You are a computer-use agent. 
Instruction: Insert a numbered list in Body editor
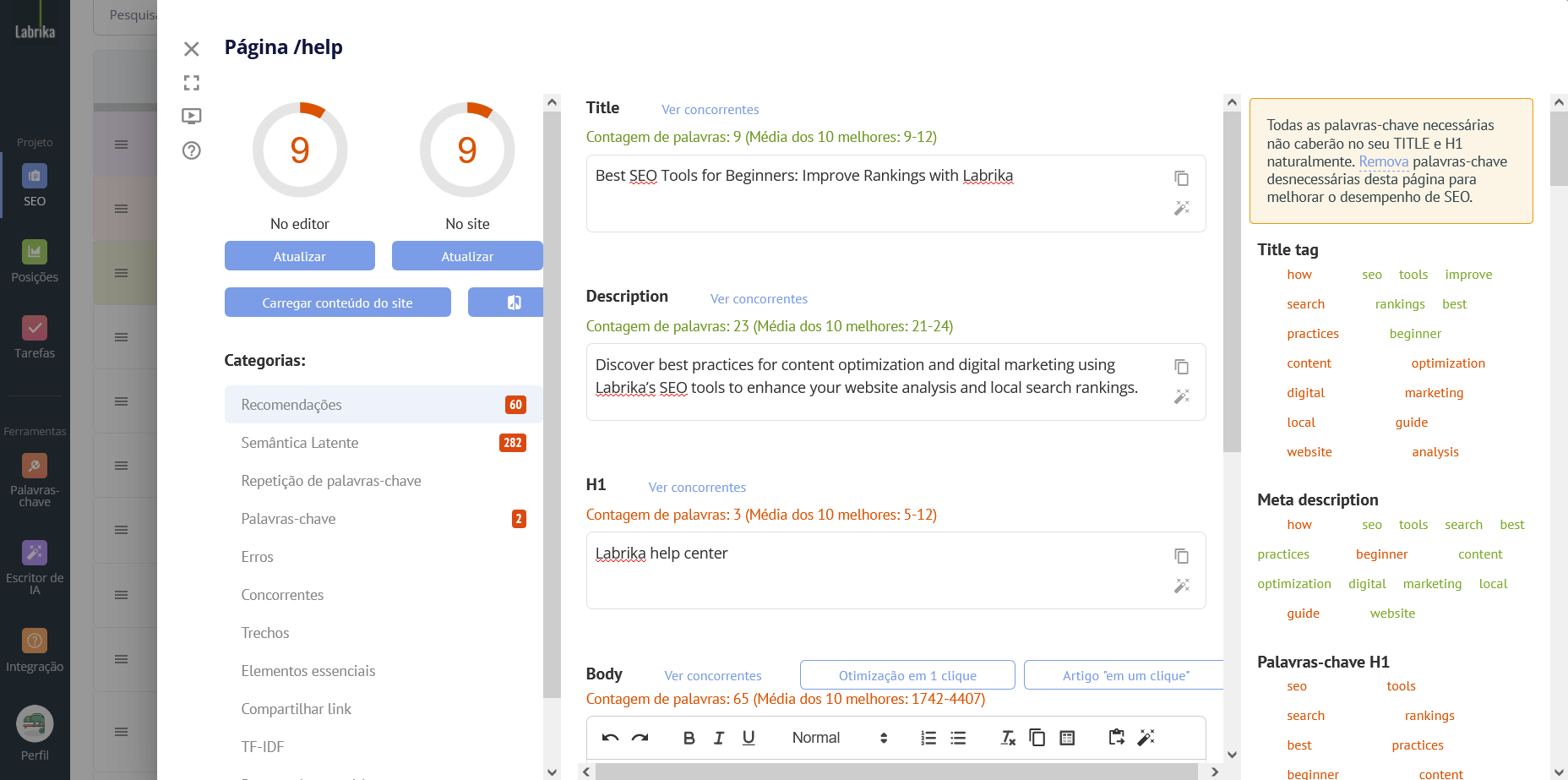point(928,738)
